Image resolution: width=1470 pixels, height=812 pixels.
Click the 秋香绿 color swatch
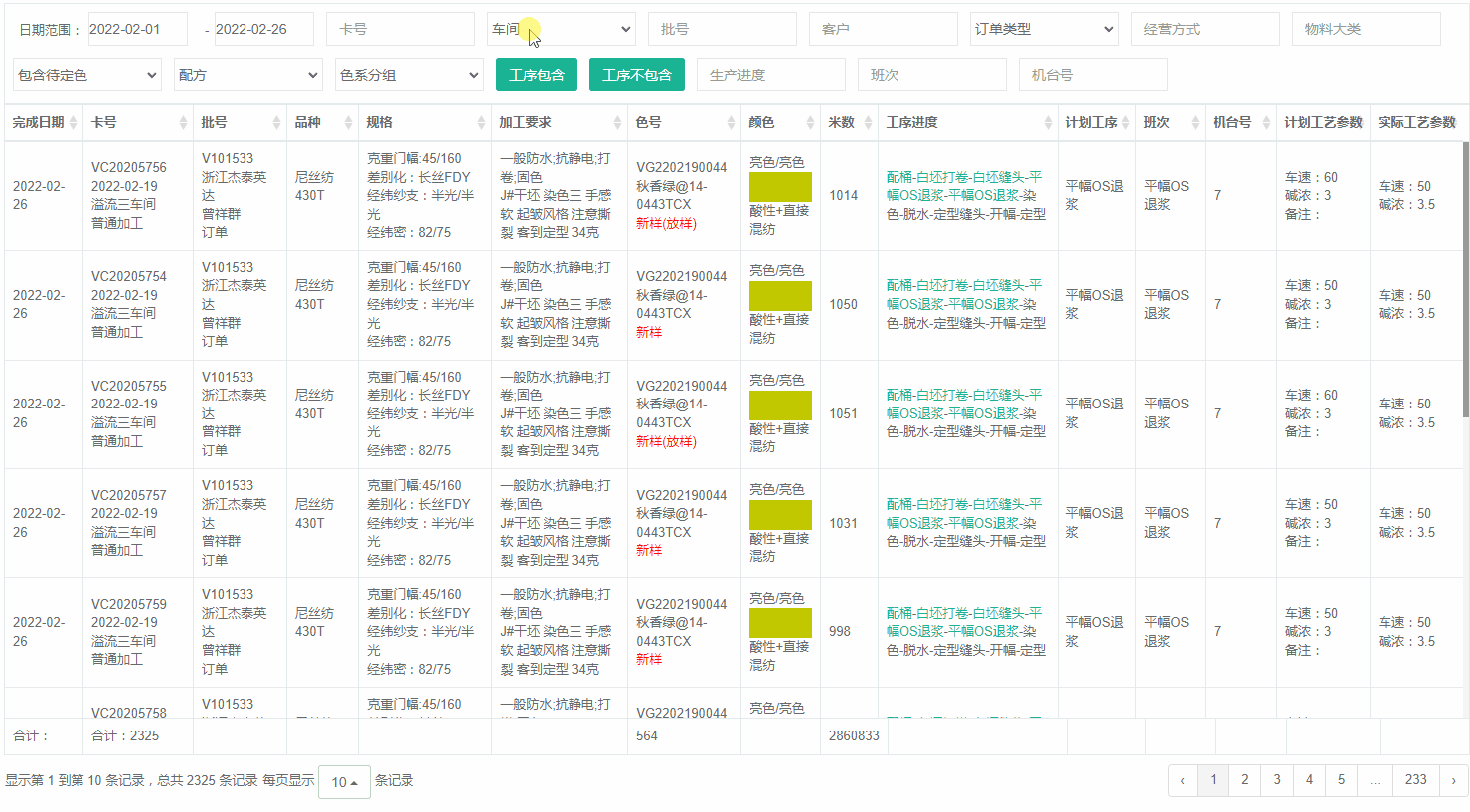780,187
